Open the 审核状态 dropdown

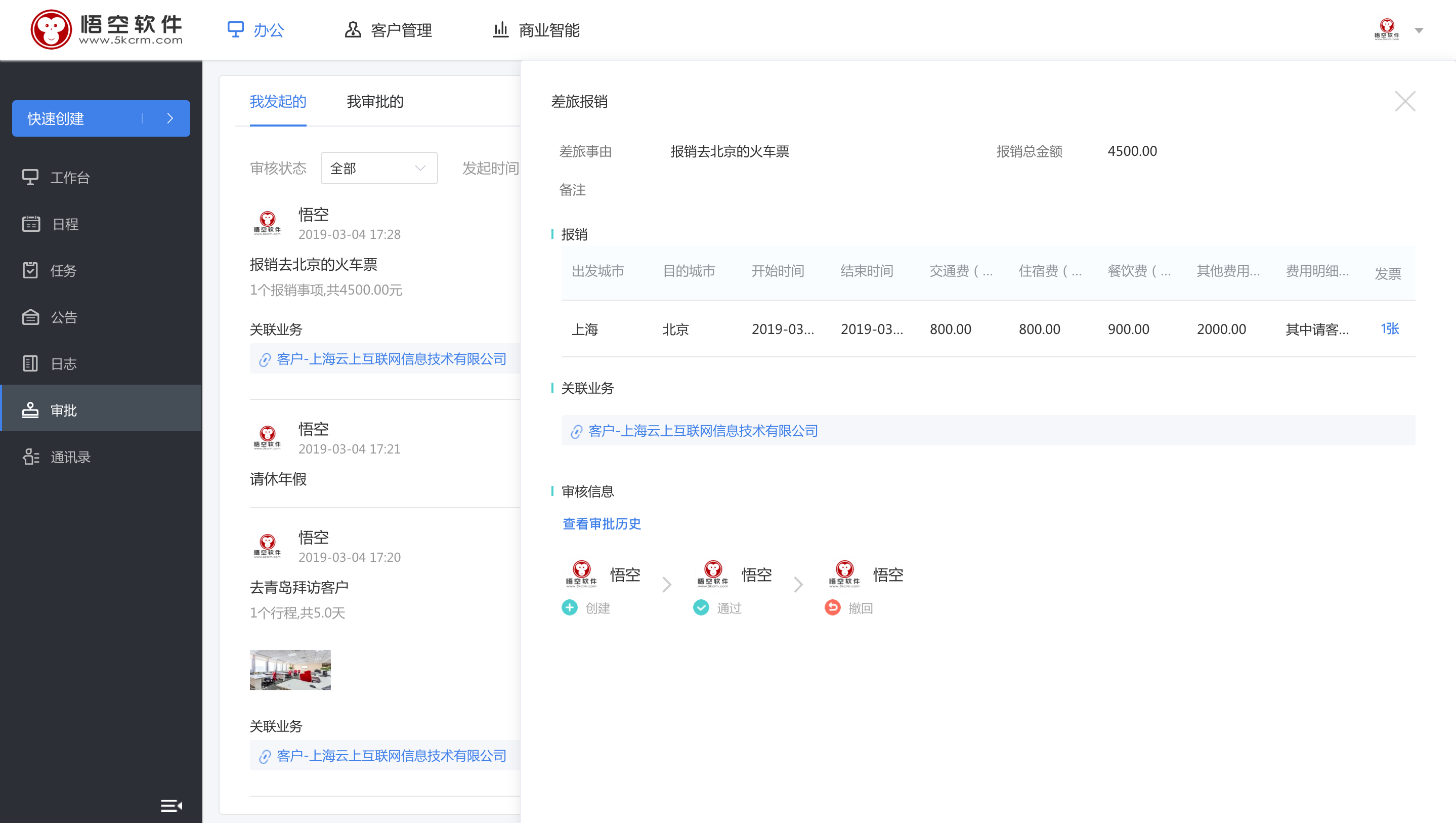click(378, 168)
